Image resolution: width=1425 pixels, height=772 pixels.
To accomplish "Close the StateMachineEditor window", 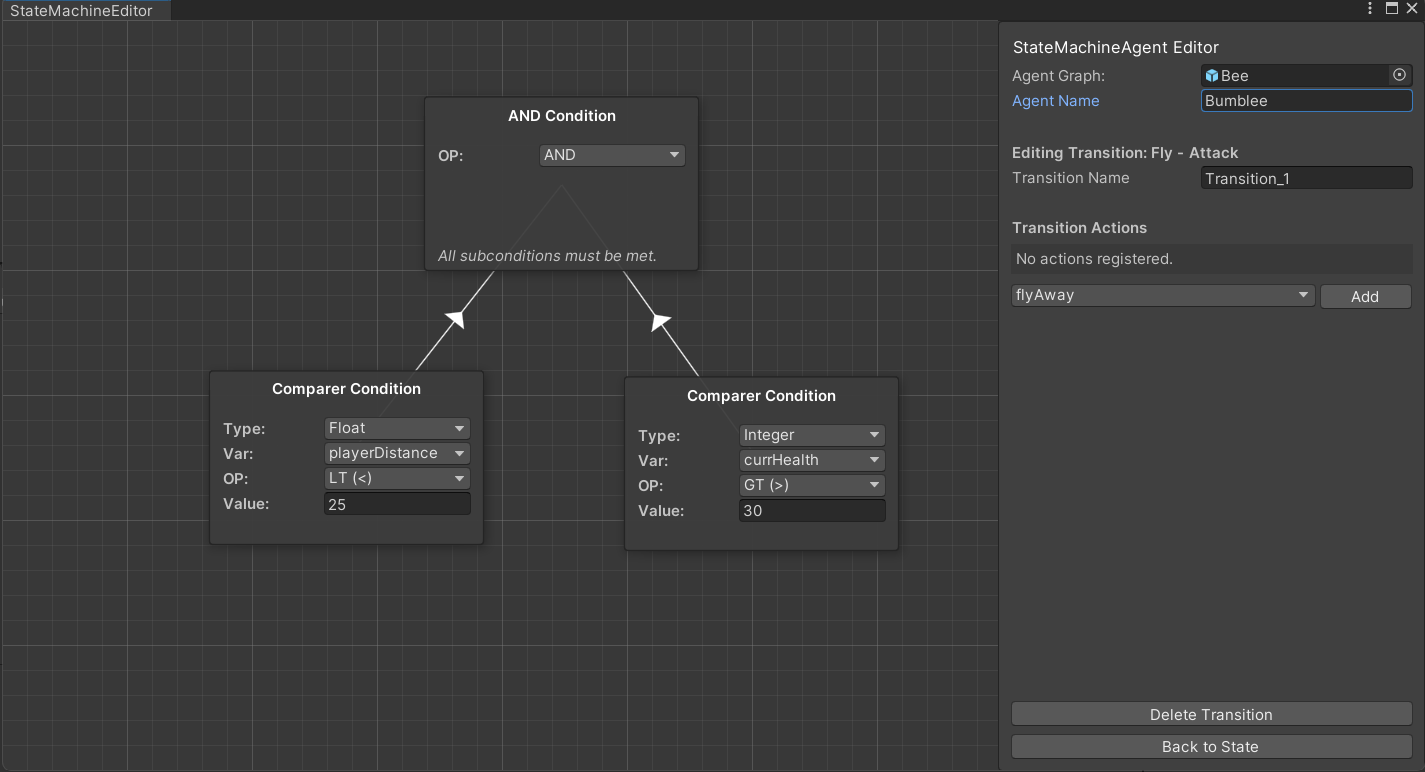I will coord(1413,9).
